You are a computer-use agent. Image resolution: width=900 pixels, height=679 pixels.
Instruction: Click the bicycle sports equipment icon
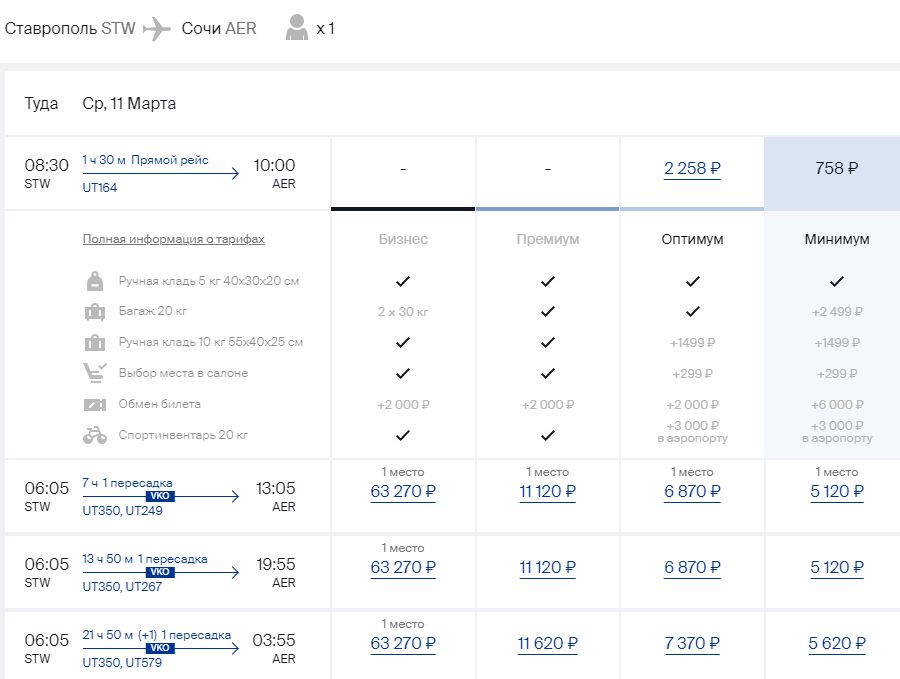(x=95, y=435)
